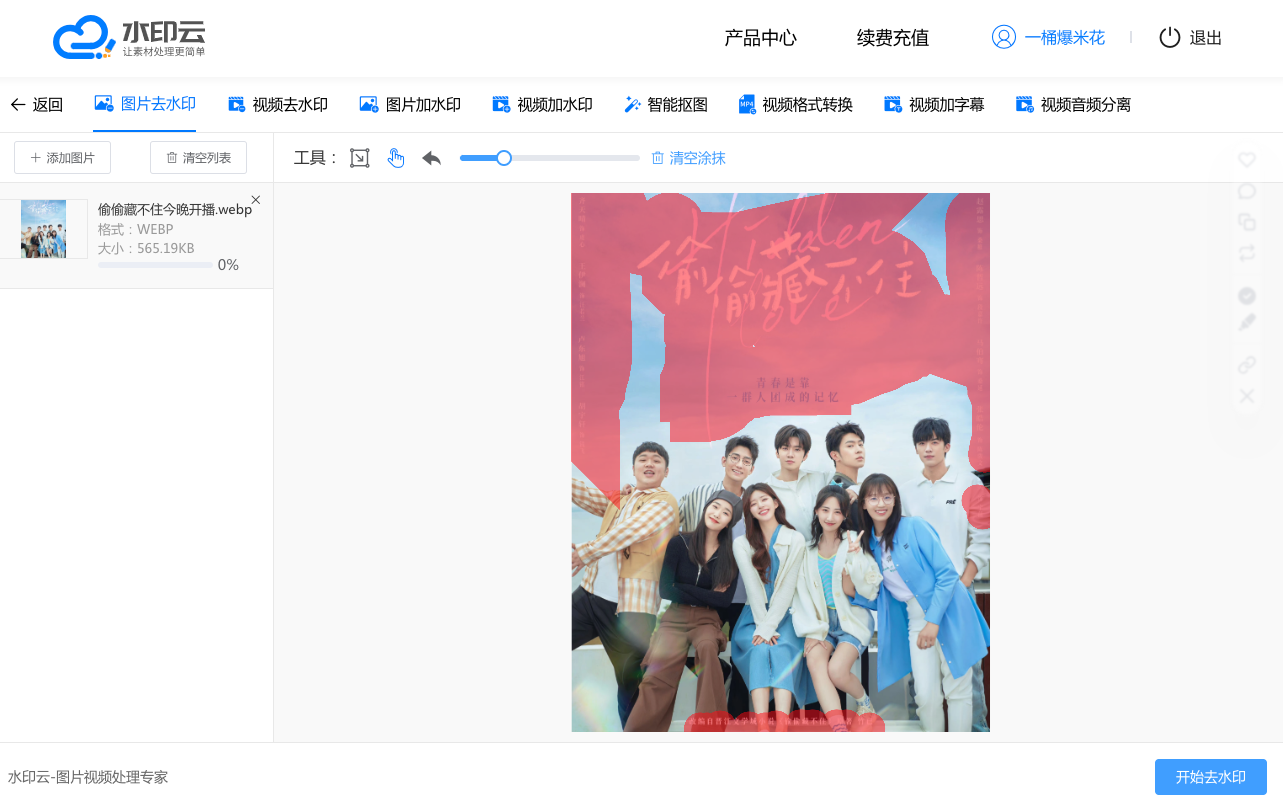
Task: Remove 偷偷藏不住今晚开播.webp from the list
Action: (x=256, y=200)
